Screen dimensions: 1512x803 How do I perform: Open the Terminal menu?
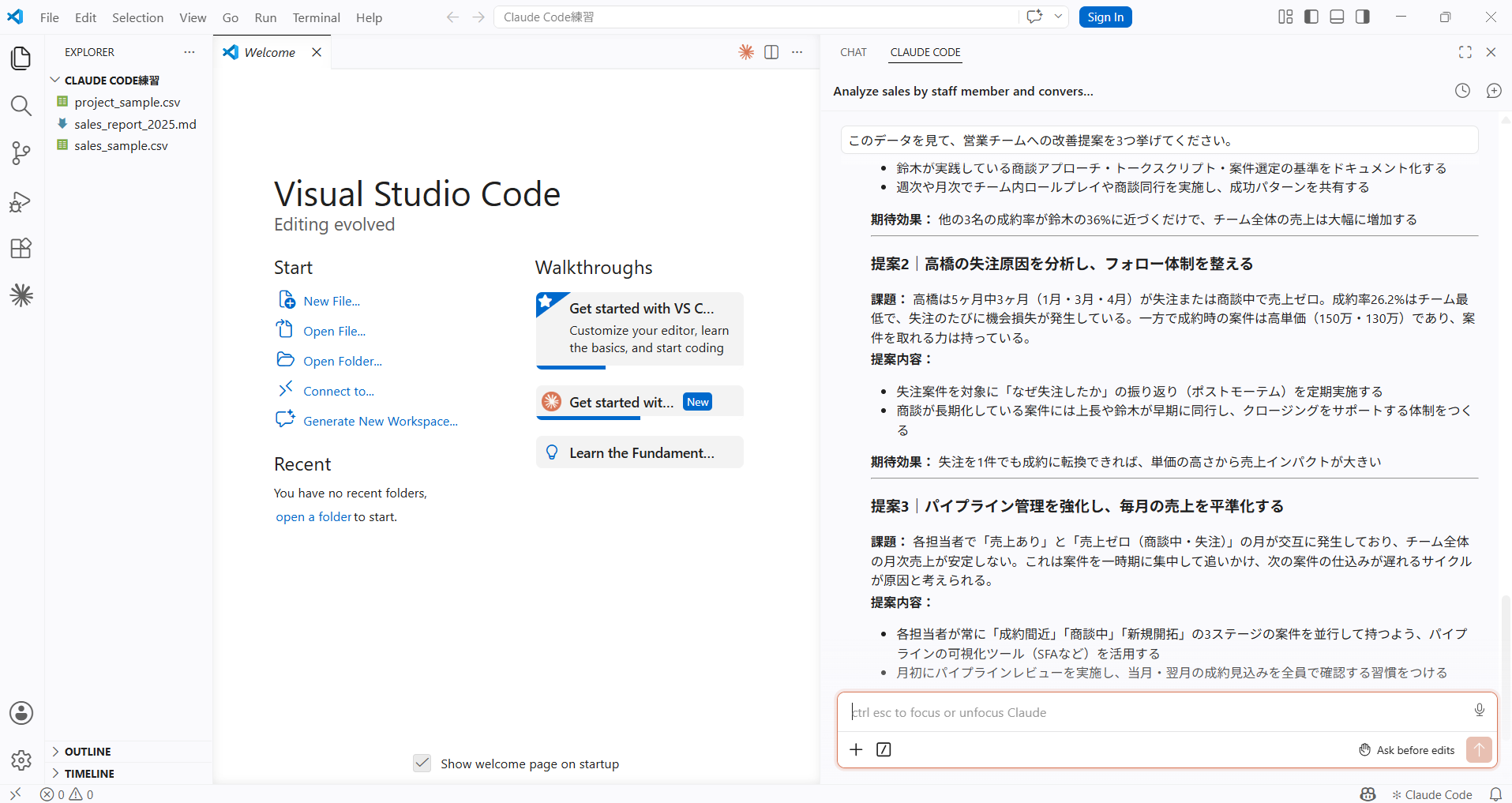pos(316,17)
